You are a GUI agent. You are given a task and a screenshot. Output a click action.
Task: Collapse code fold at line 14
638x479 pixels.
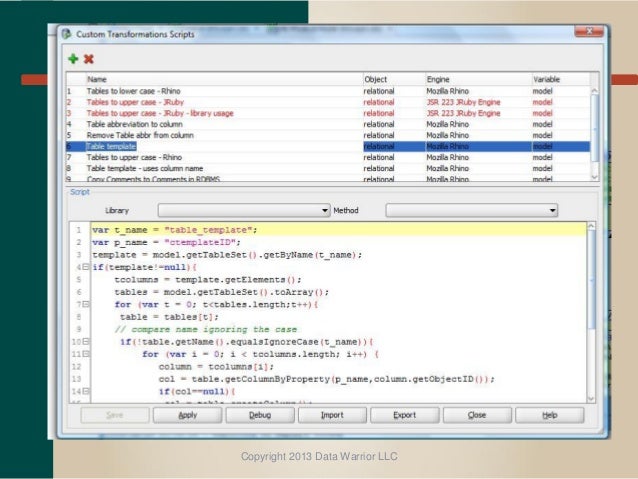coord(85,391)
